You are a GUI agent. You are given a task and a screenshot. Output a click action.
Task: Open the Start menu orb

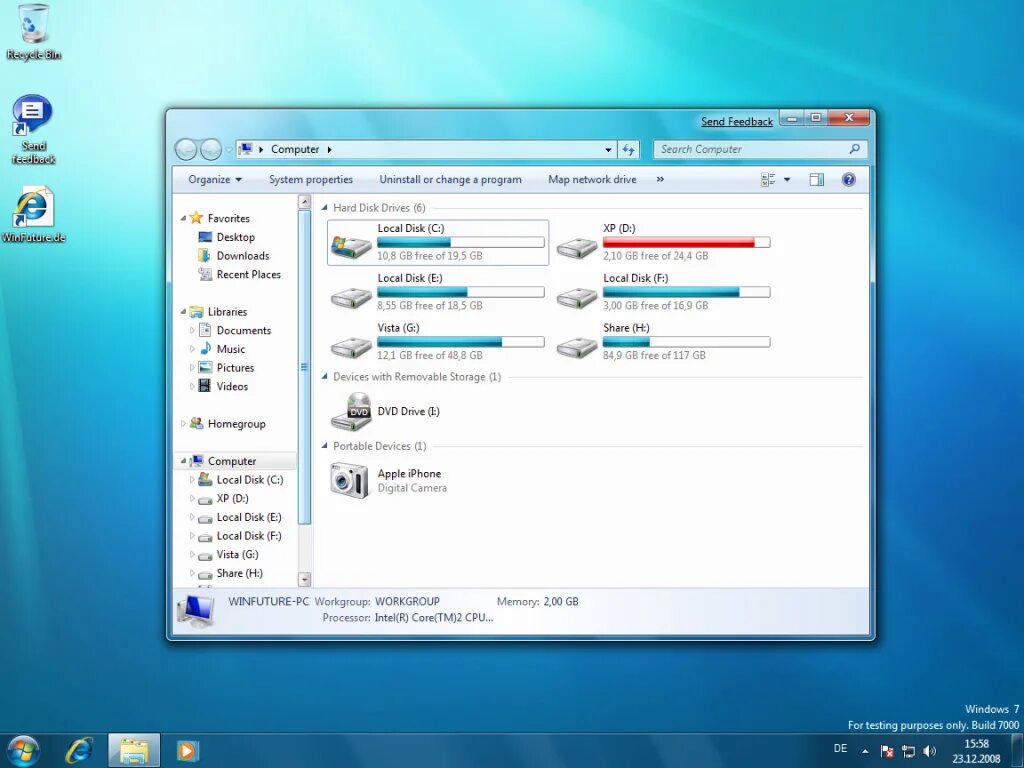tap(23, 750)
